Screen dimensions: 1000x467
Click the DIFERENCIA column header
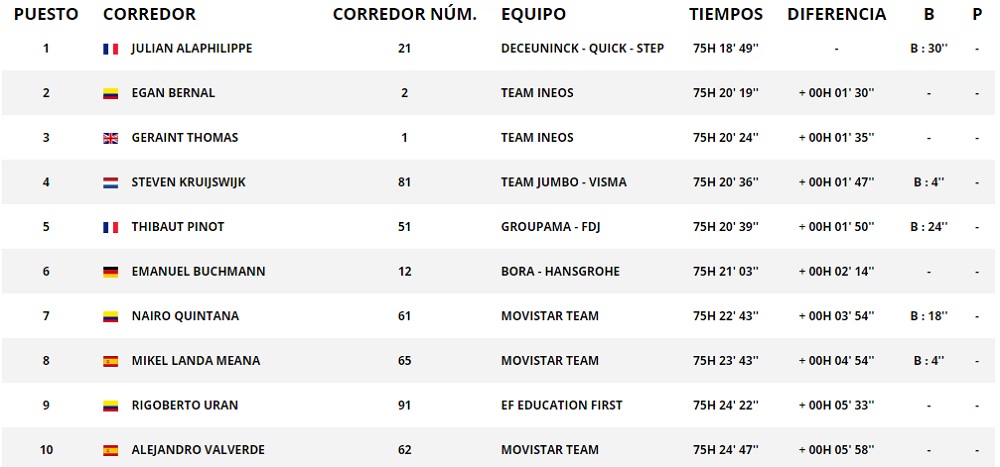836,14
